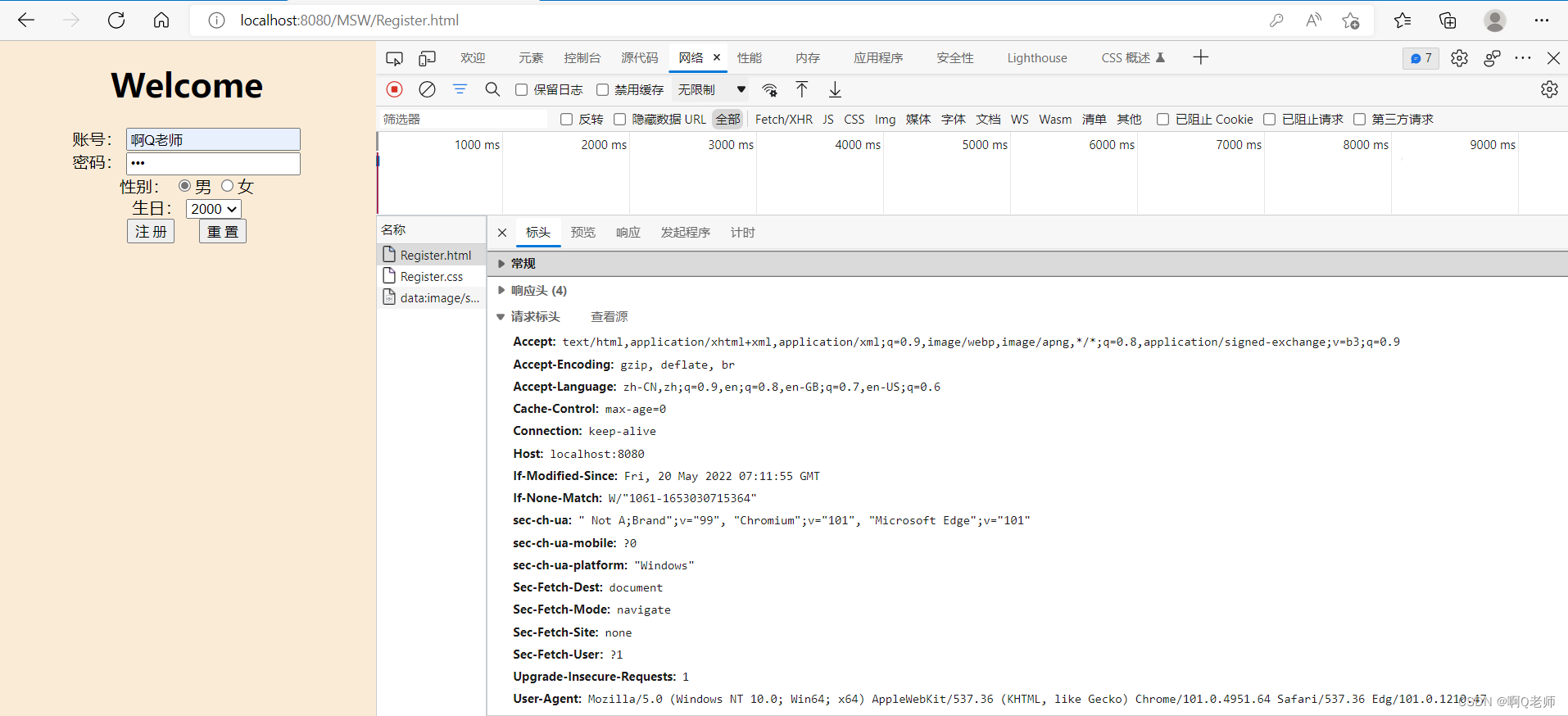Click the 查看源 link

point(609,317)
